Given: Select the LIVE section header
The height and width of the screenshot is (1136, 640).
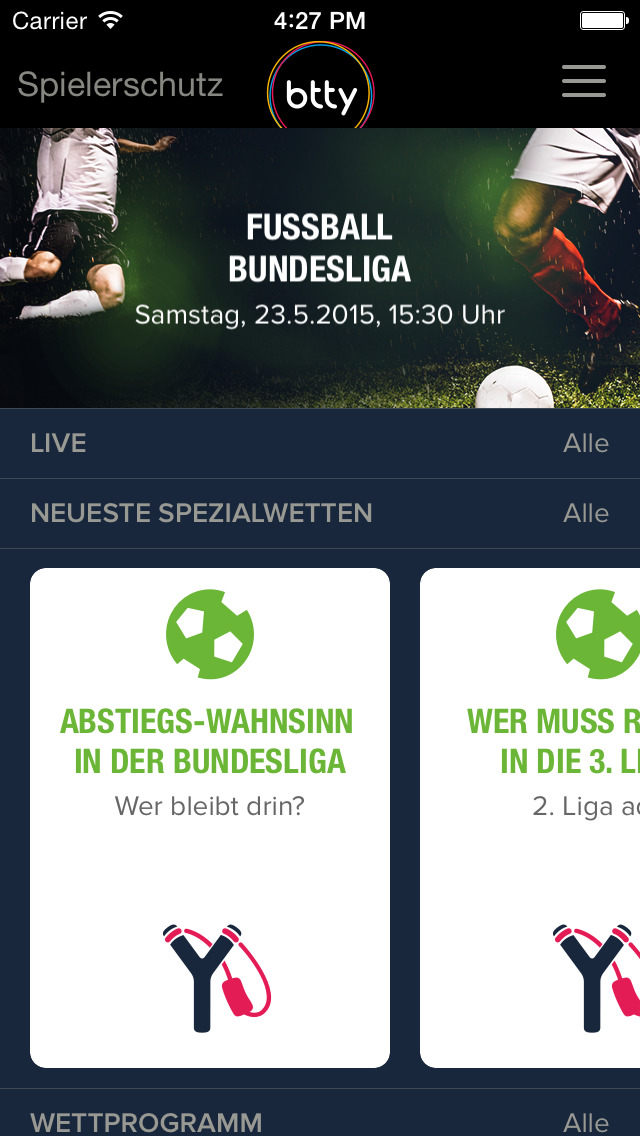Looking at the screenshot, I should 58,443.
